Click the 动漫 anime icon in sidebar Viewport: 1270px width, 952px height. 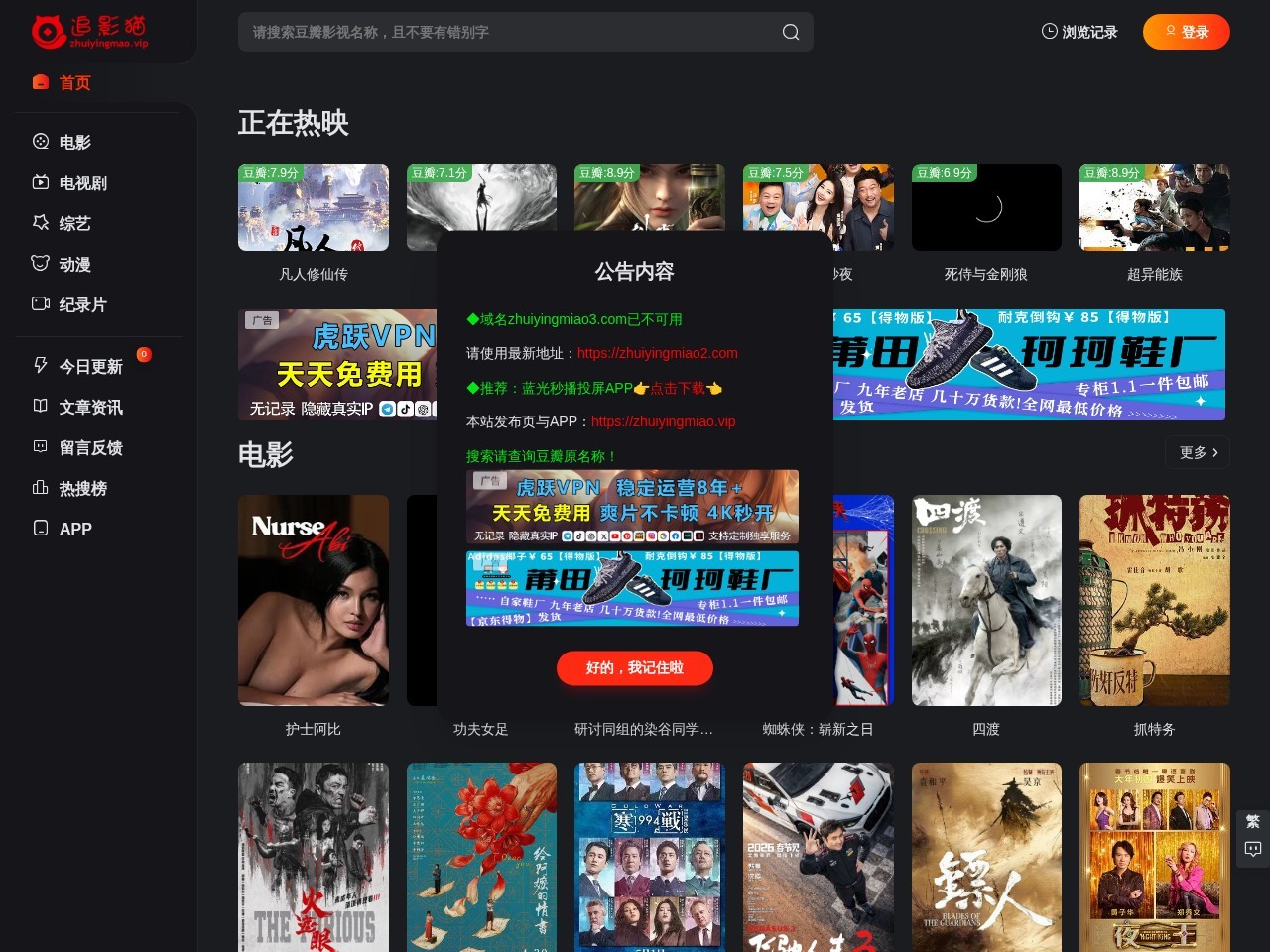[41, 263]
